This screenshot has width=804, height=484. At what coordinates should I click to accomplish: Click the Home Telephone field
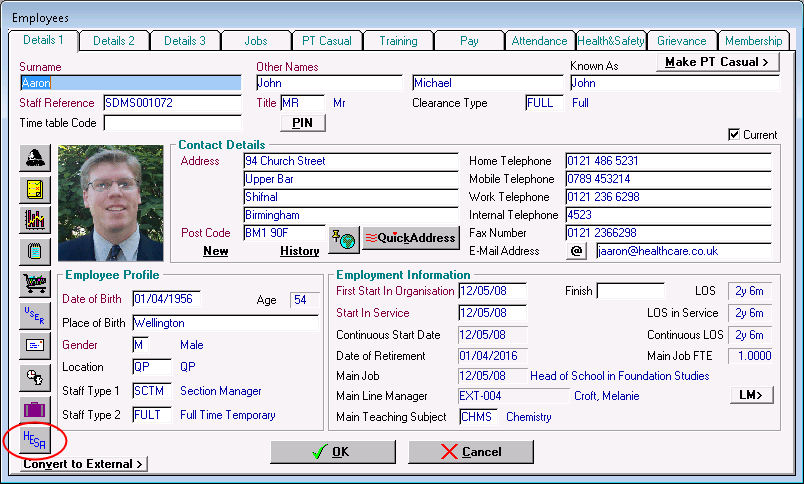coord(669,161)
